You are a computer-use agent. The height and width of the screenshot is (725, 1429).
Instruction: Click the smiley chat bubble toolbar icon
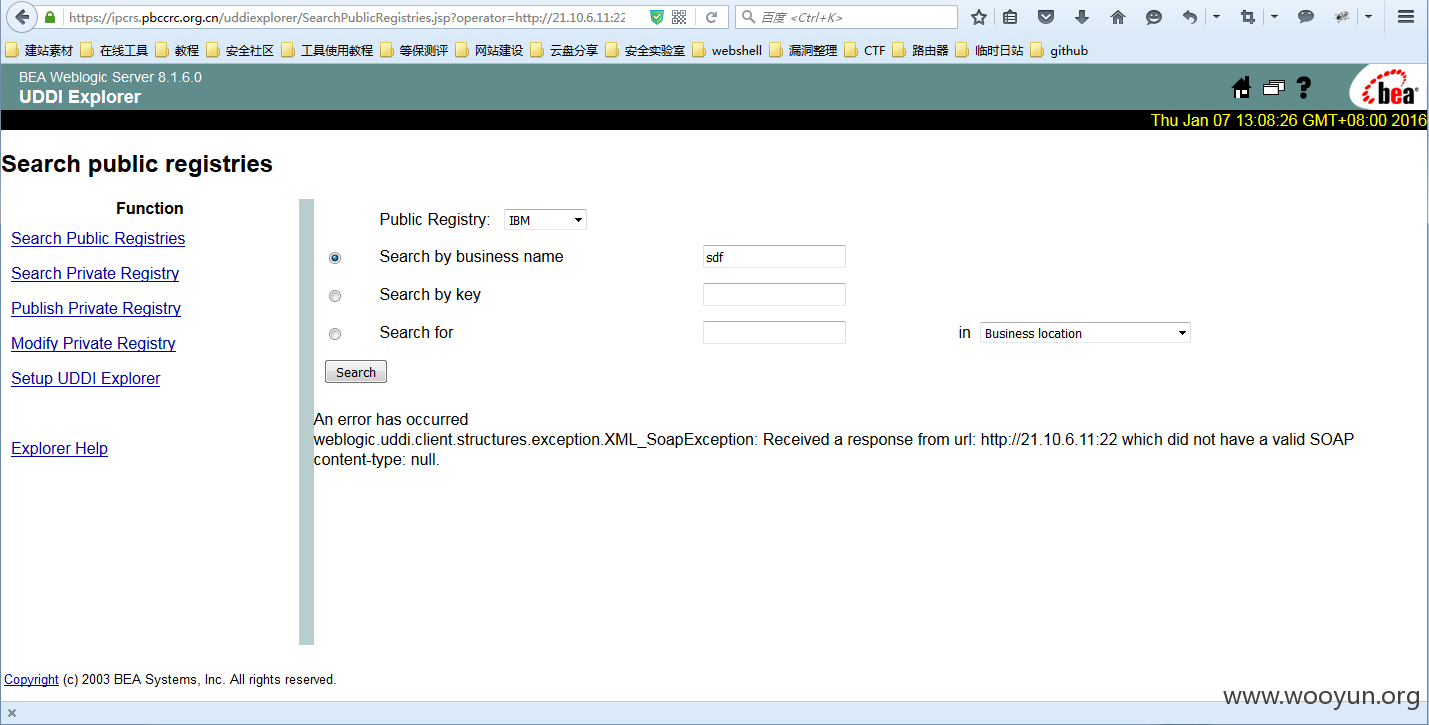point(1154,17)
